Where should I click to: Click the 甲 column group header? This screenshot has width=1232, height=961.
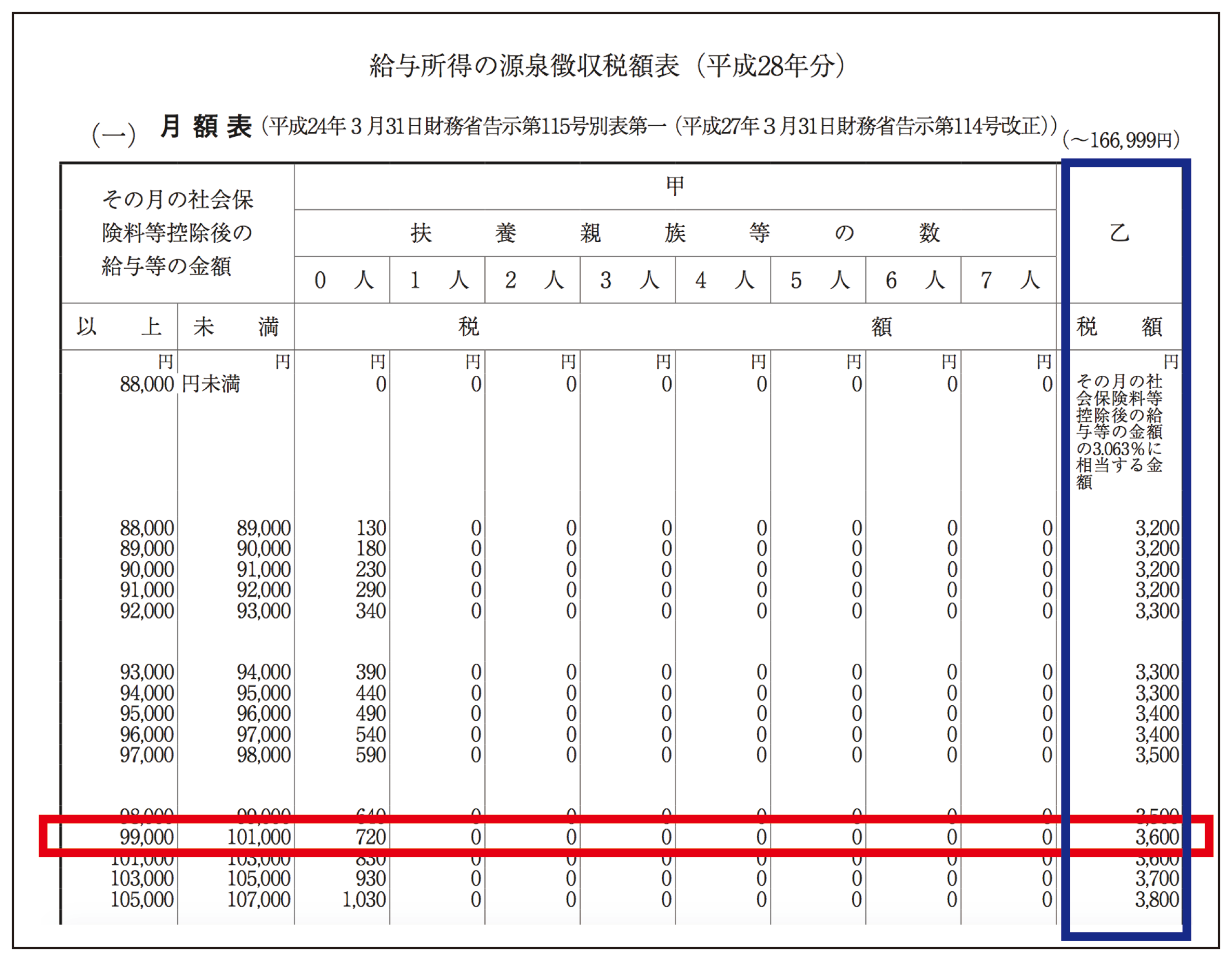tap(675, 186)
